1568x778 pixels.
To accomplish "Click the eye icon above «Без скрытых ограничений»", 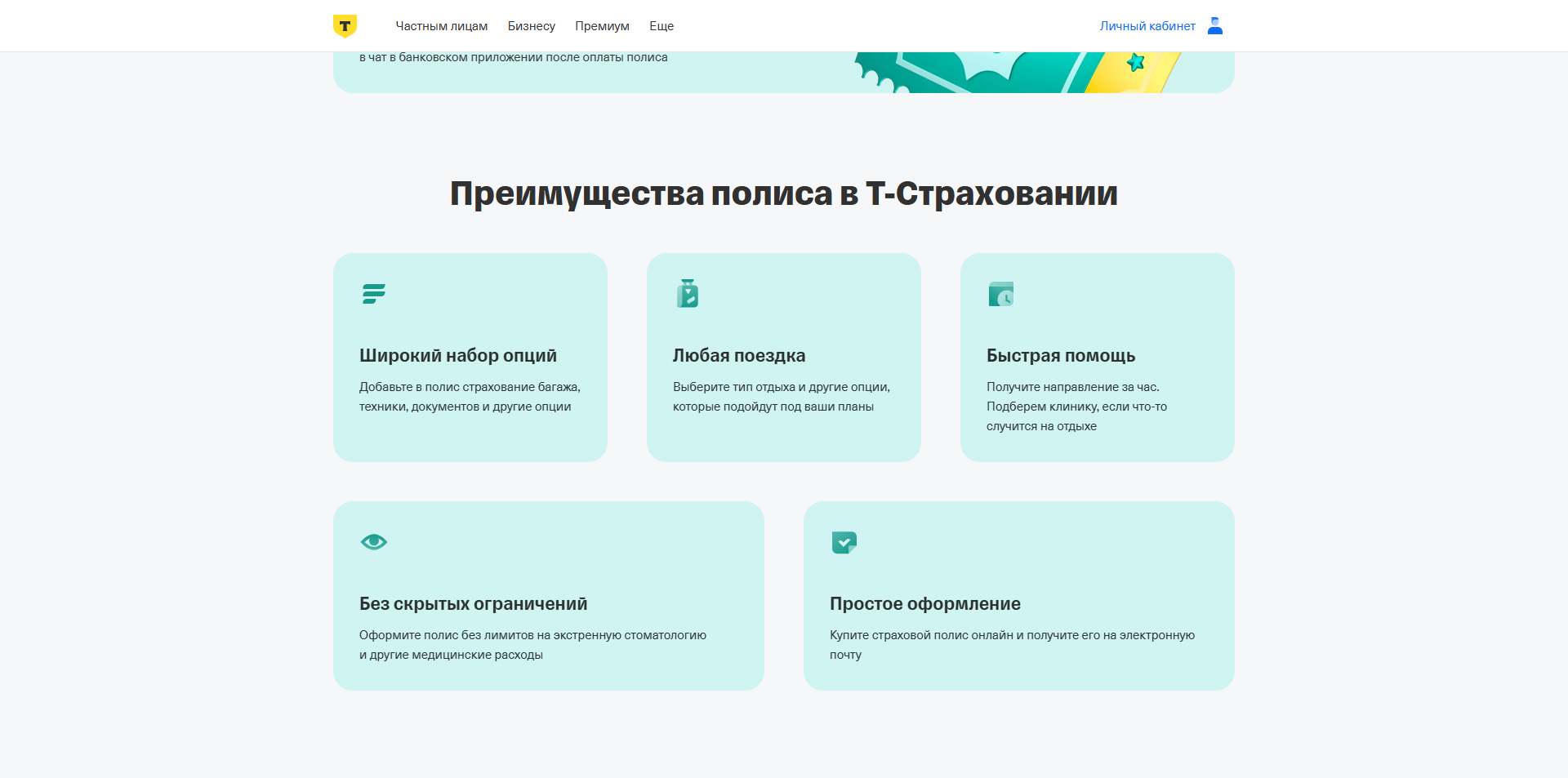I will 373,541.
